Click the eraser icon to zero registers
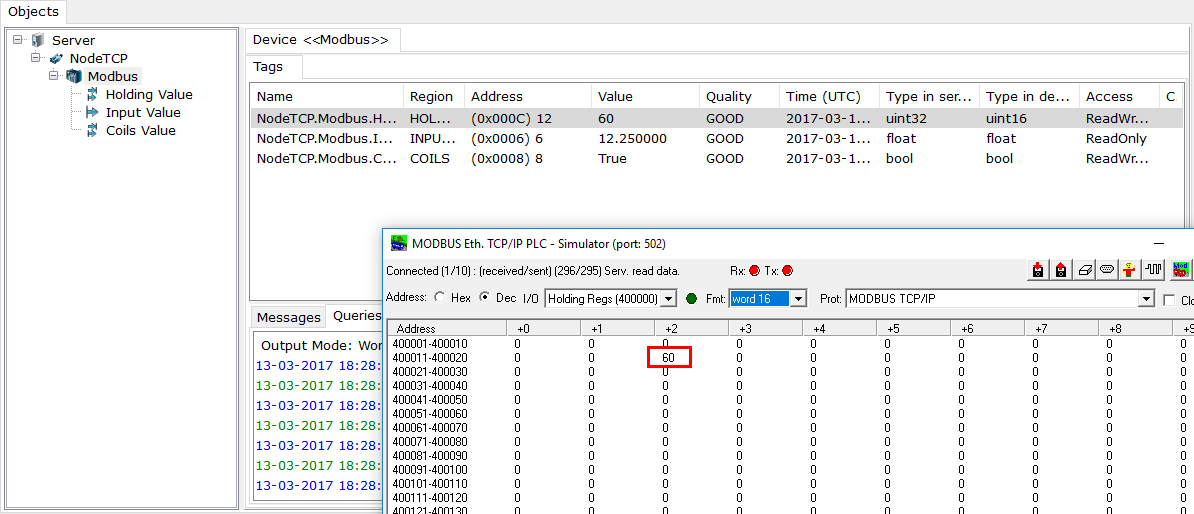1194x514 pixels. 1085,269
